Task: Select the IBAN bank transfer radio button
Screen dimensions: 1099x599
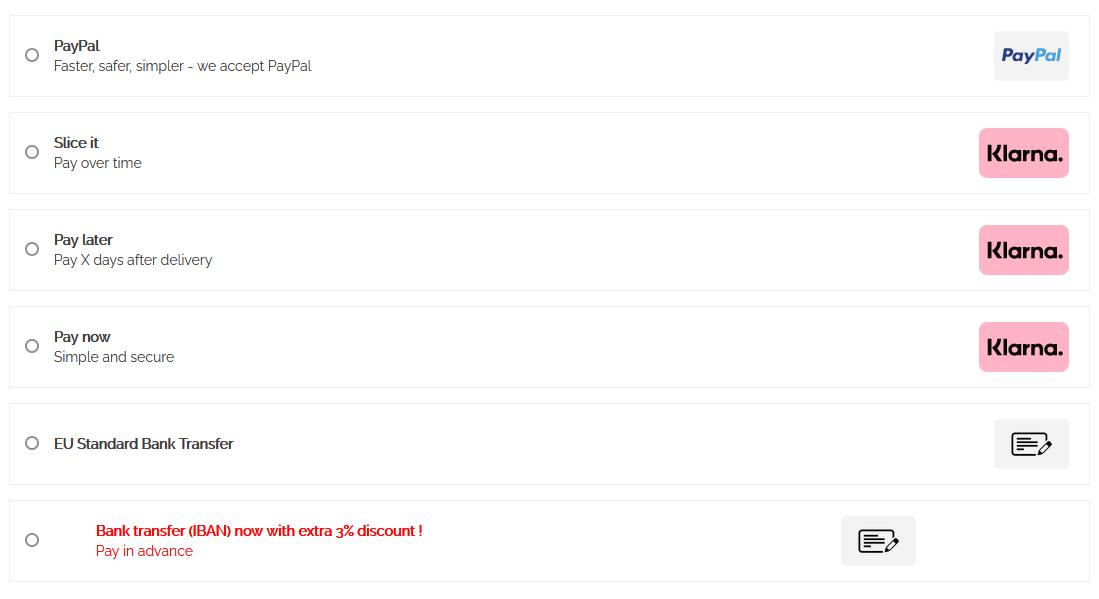Action: [x=32, y=540]
